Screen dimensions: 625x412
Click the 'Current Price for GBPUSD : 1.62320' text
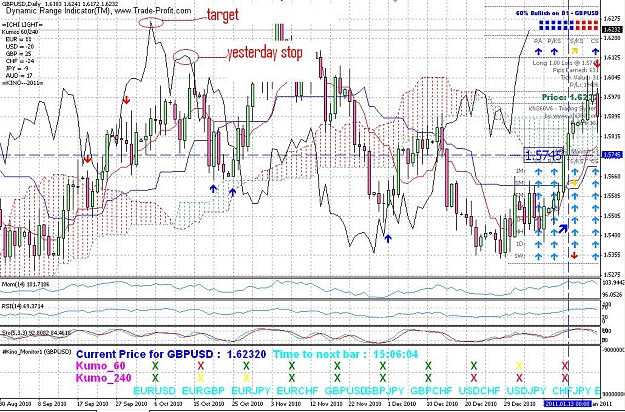tap(171, 354)
